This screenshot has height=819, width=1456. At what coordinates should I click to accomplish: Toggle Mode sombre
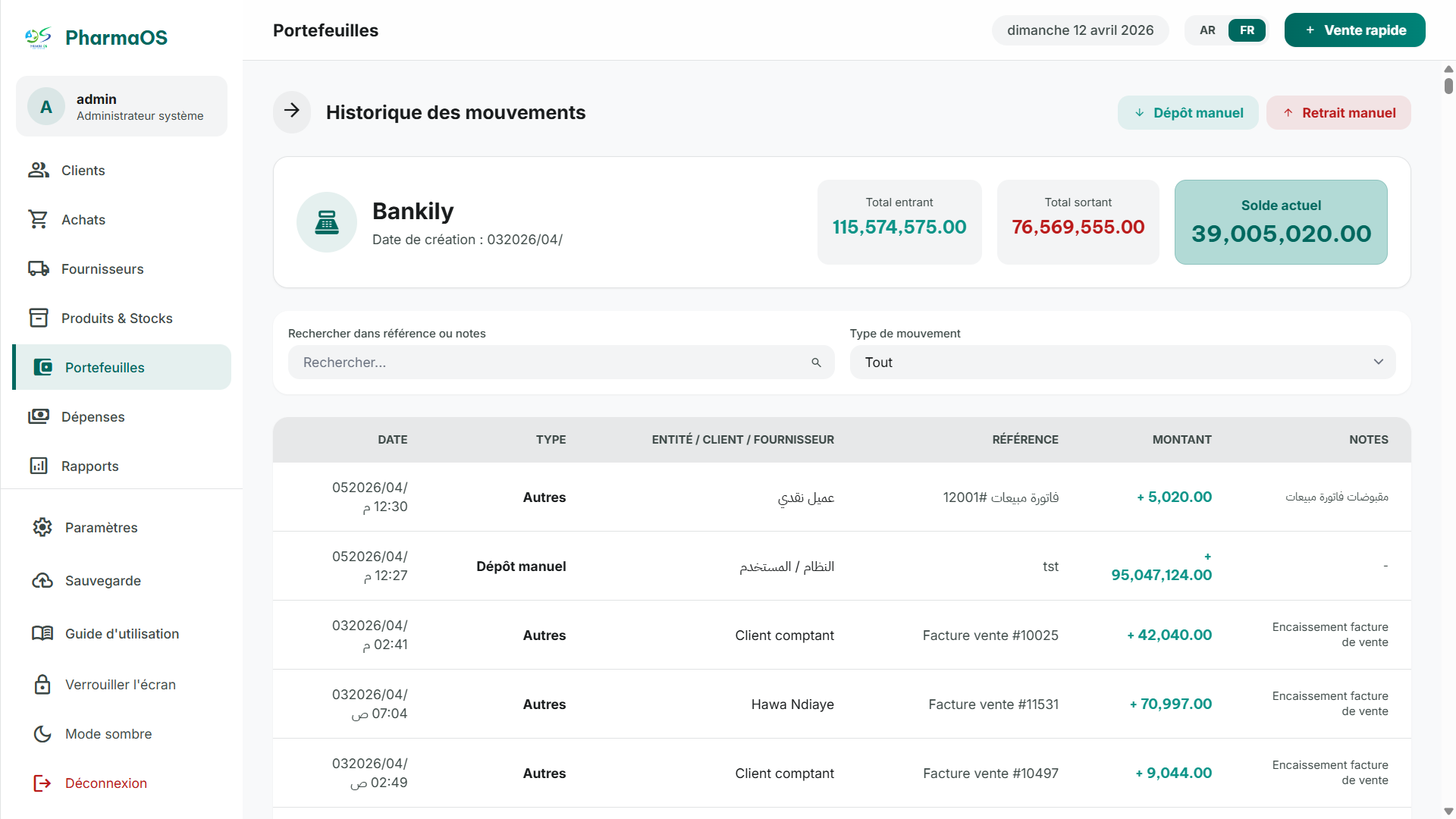pos(108,733)
